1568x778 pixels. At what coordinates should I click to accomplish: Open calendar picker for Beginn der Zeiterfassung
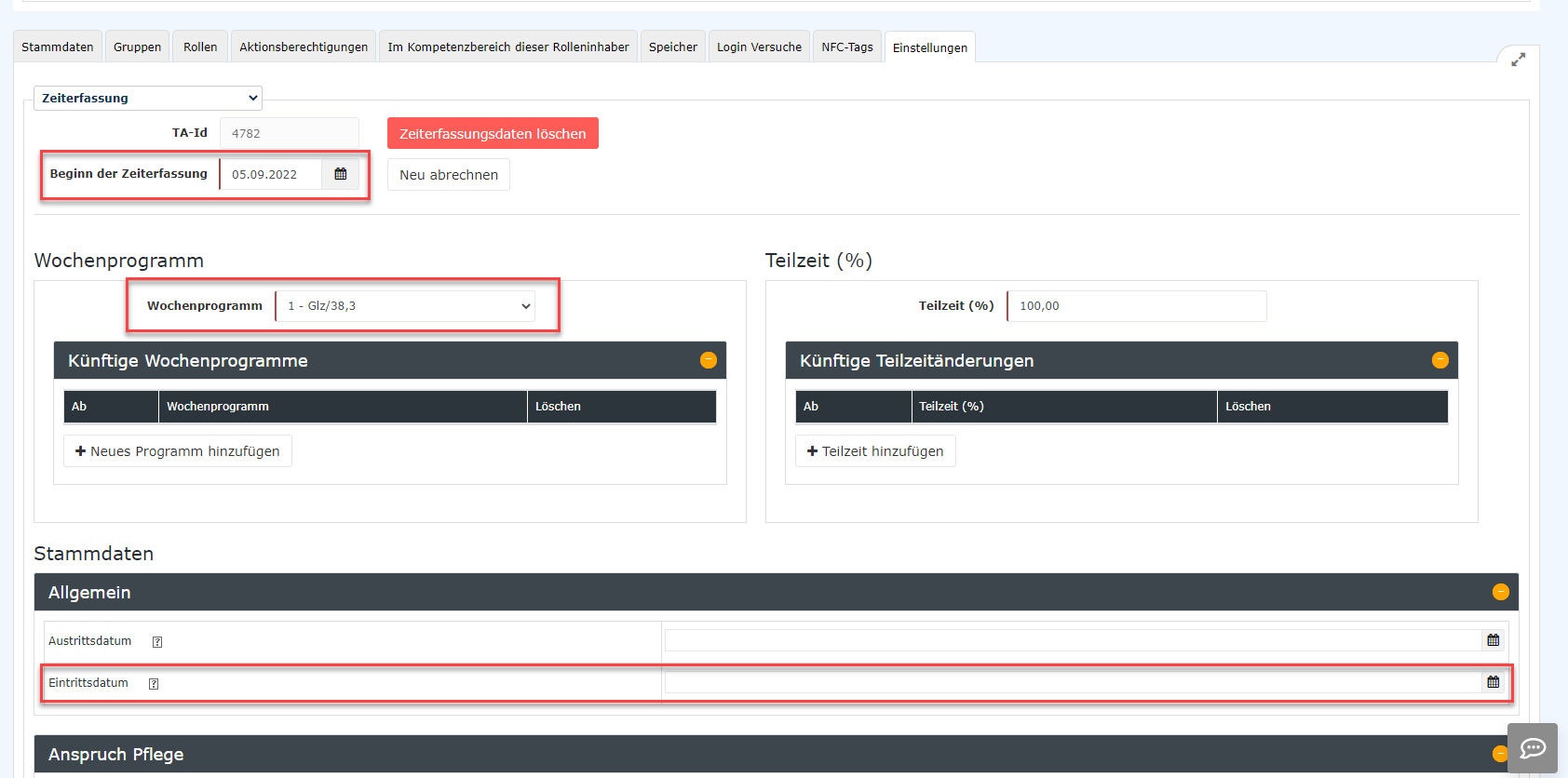coord(341,174)
